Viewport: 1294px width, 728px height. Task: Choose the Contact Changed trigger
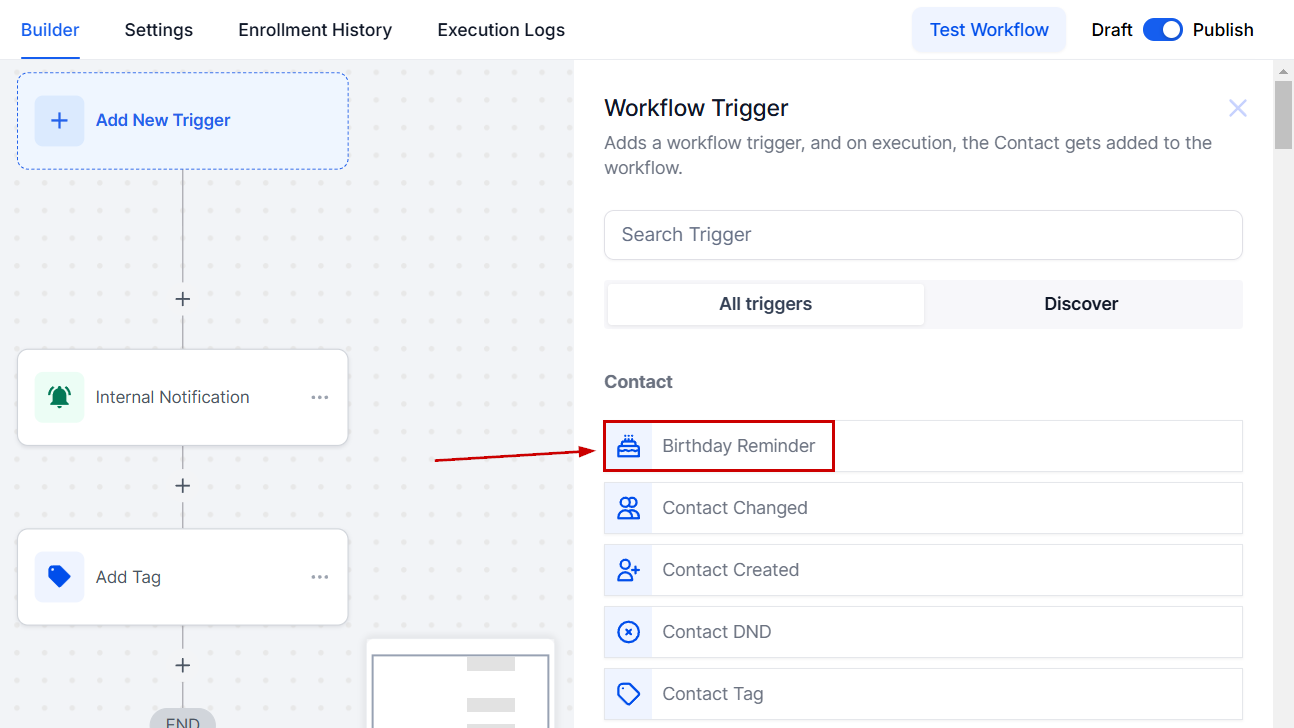click(x=923, y=508)
